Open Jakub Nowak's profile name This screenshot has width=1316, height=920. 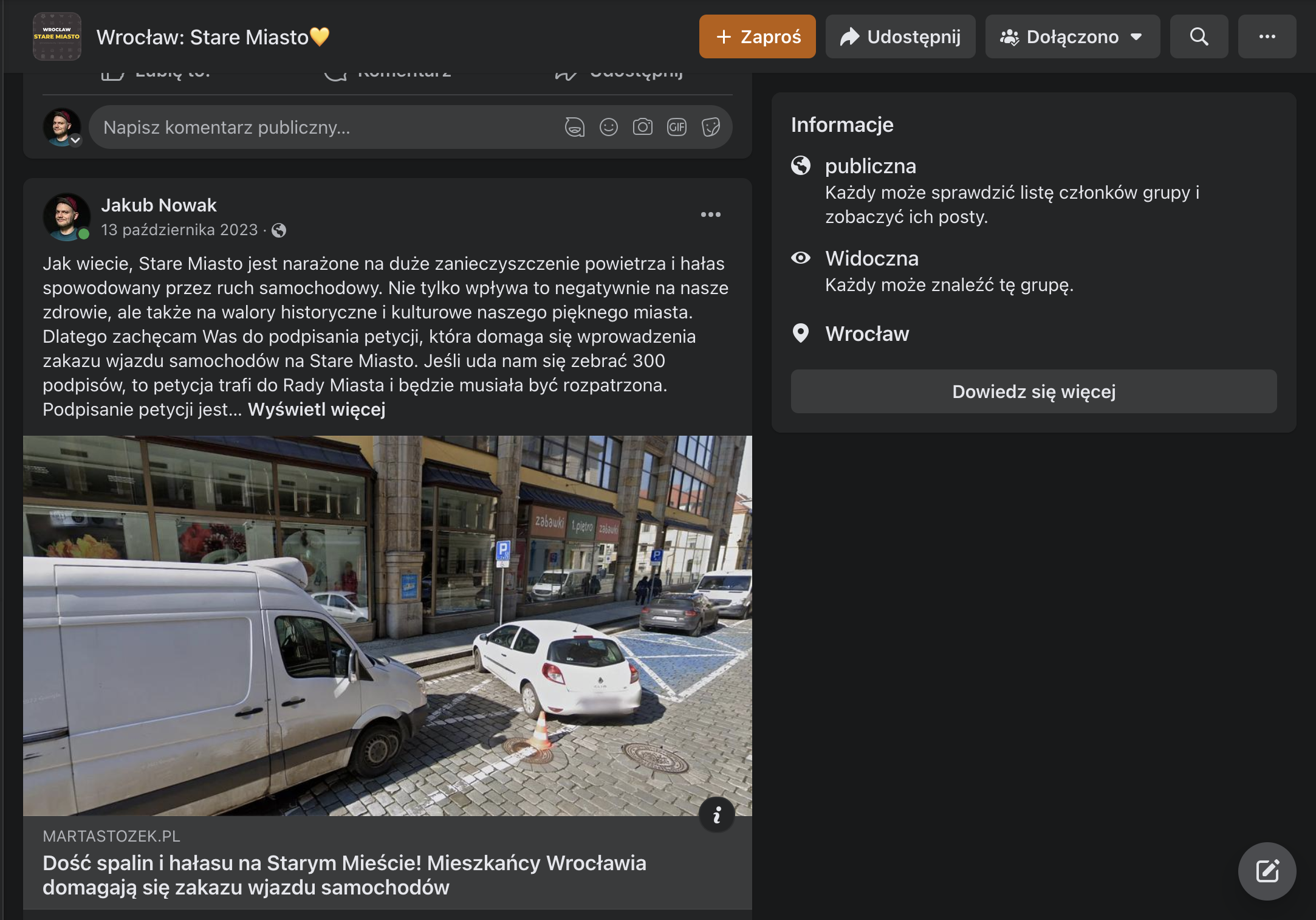click(159, 205)
